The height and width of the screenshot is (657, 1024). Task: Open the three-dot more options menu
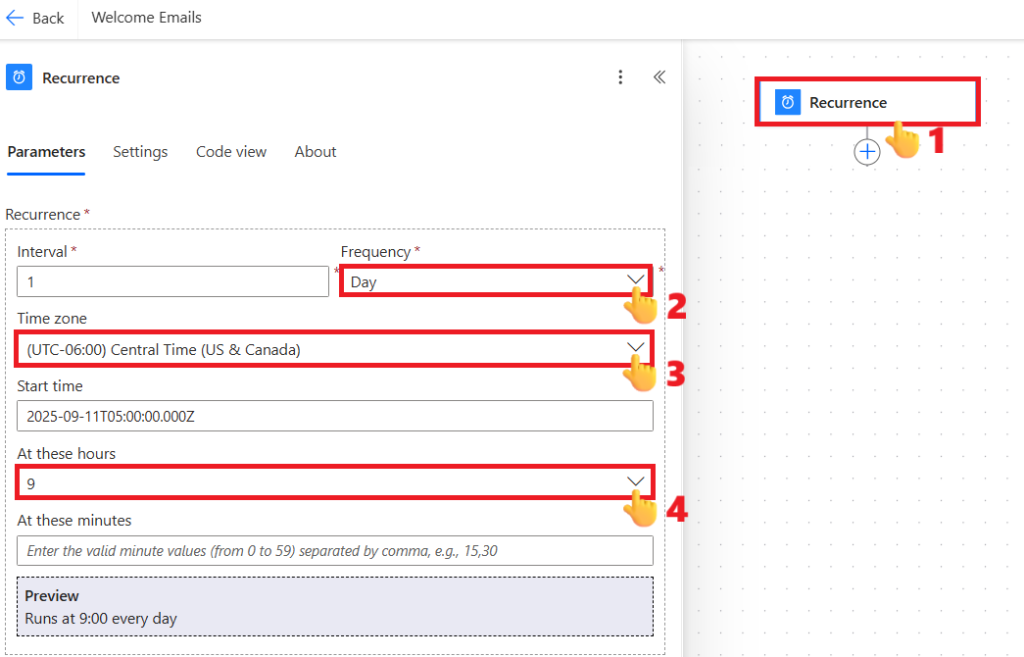point(620,78)
